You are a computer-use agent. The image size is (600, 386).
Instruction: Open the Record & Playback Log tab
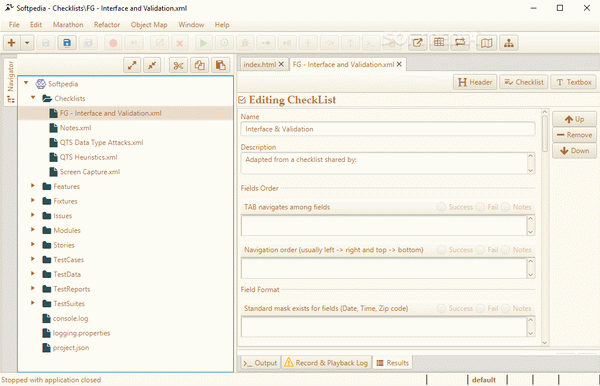326,363
